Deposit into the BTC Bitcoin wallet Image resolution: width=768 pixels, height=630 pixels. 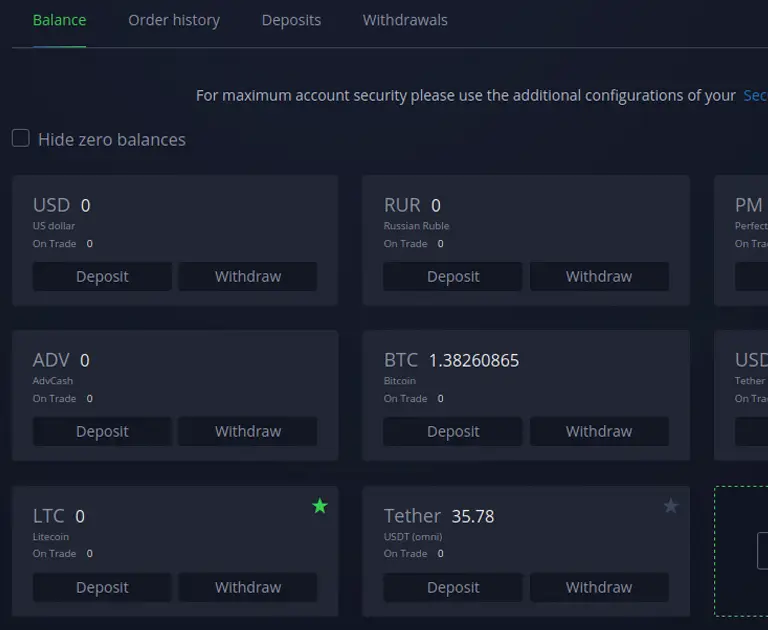pyautogui.click(x=453, y=431)
